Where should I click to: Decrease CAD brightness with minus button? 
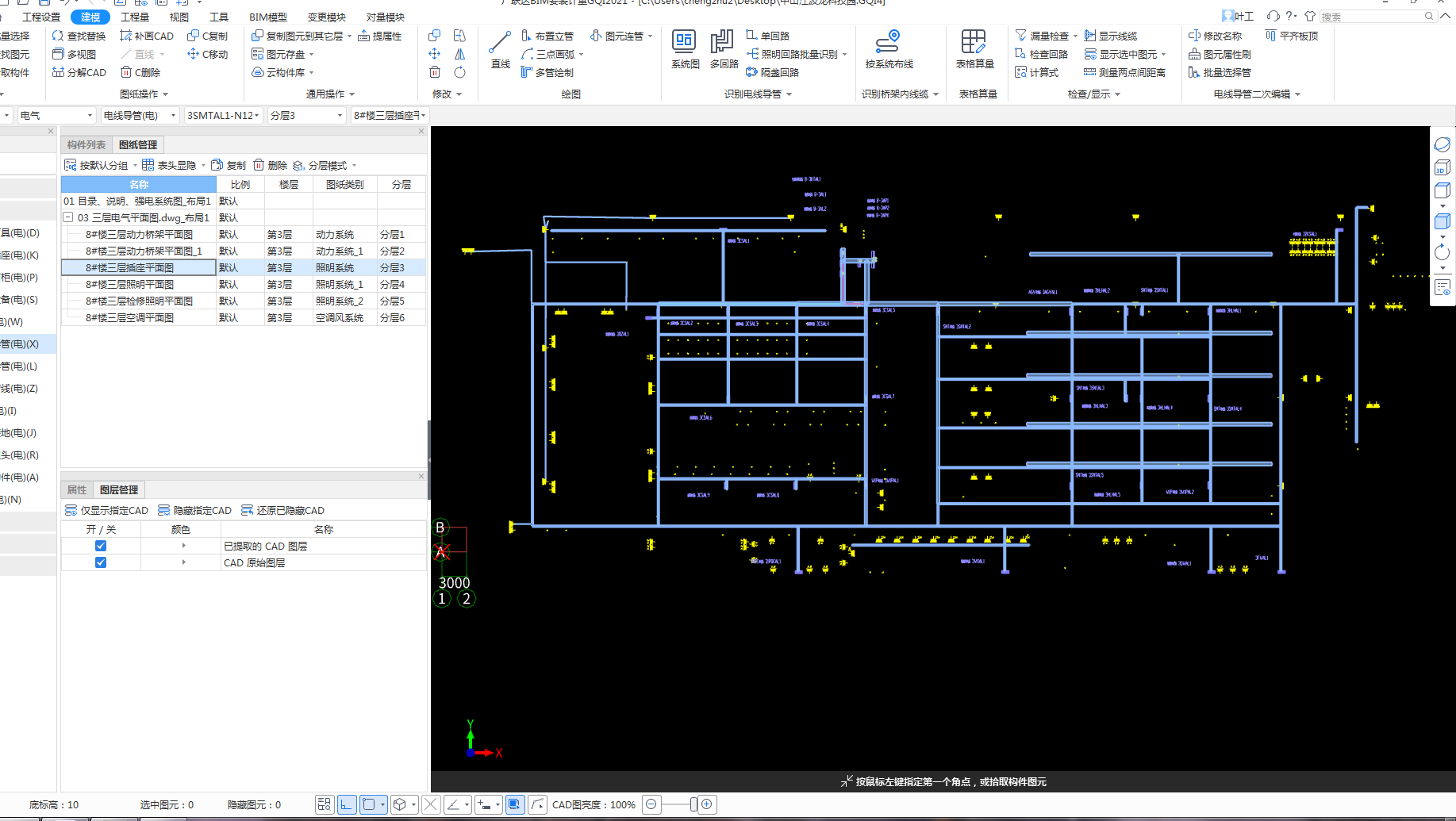coord(651,804)
